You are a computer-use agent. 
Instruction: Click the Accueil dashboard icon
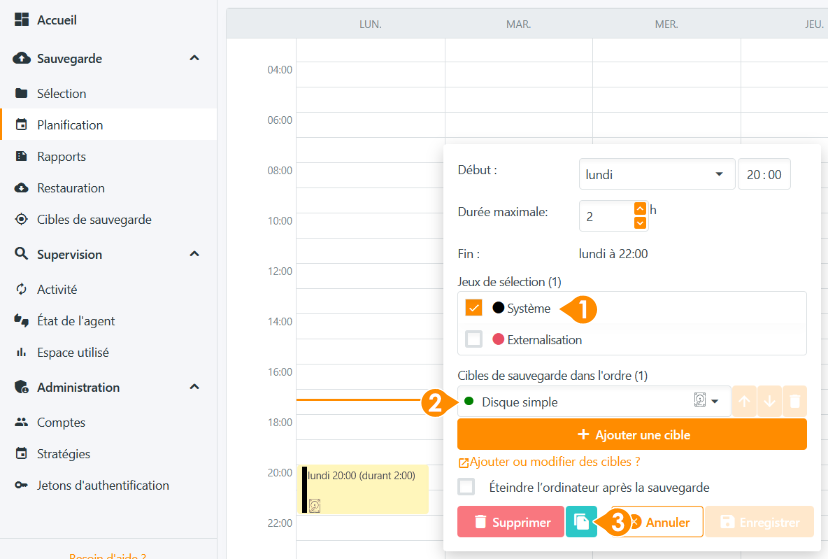(22, 20)
